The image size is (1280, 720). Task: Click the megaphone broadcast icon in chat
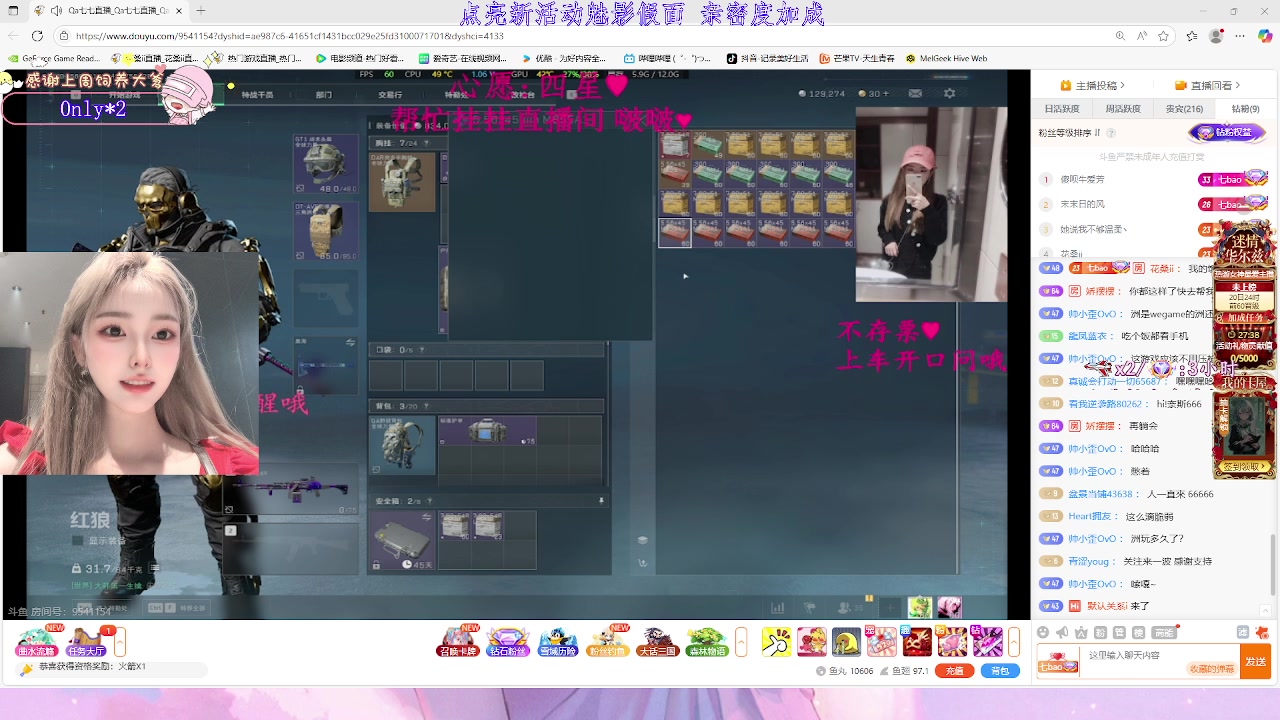1062,632
